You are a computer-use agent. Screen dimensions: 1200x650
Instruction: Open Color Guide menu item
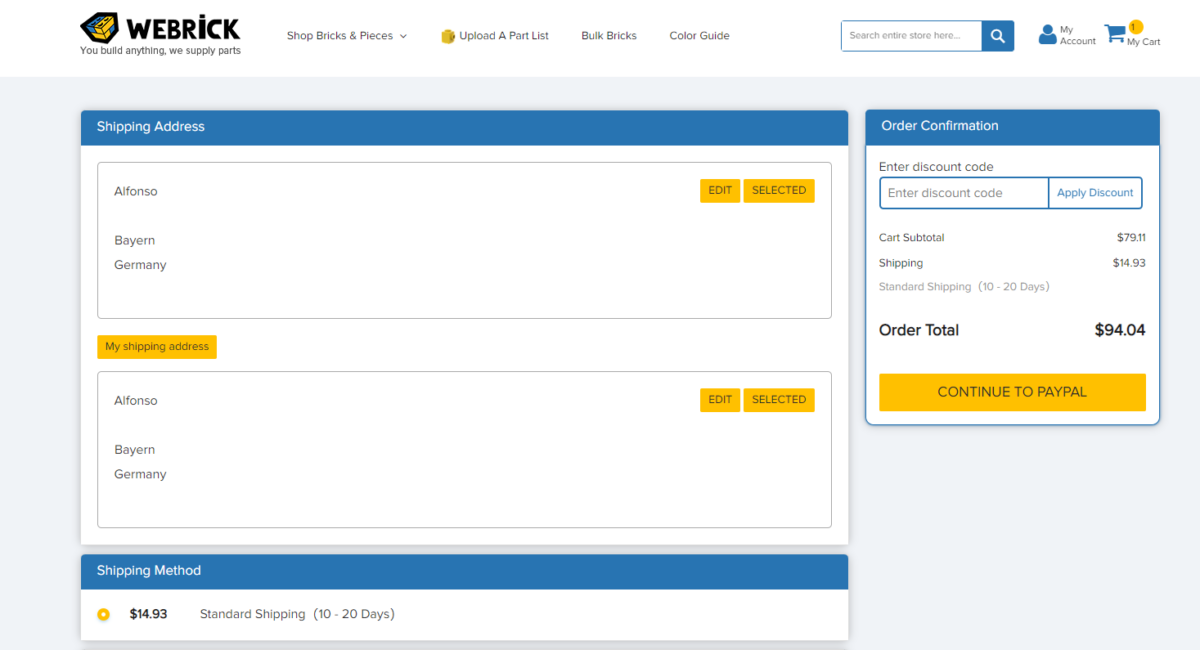pos(699,36)
